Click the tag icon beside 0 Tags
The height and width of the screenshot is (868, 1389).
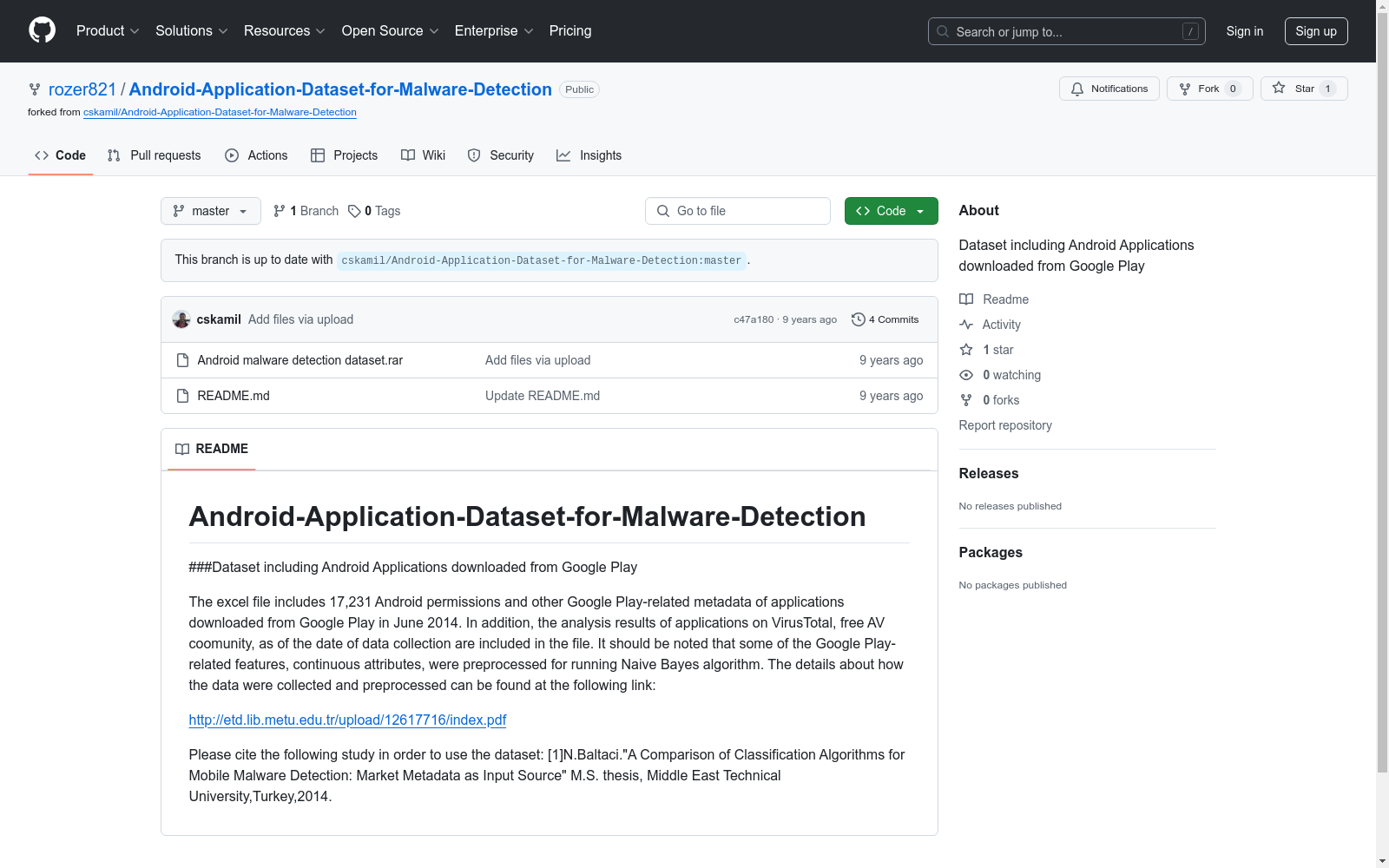(354, 211)
